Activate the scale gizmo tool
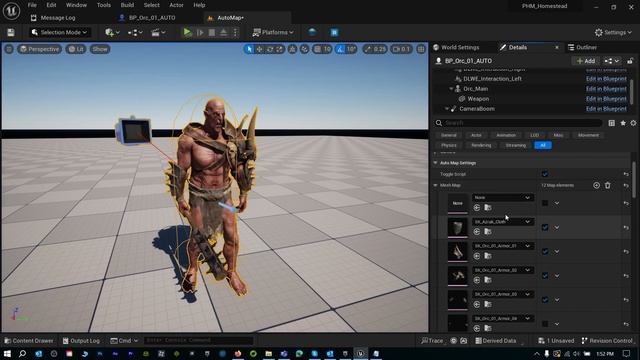 click(280, 49)
